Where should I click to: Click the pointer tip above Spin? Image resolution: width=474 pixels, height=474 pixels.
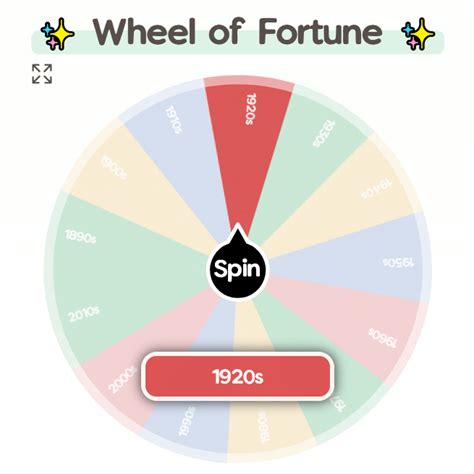pyautogui.click(x=237, y=227)
